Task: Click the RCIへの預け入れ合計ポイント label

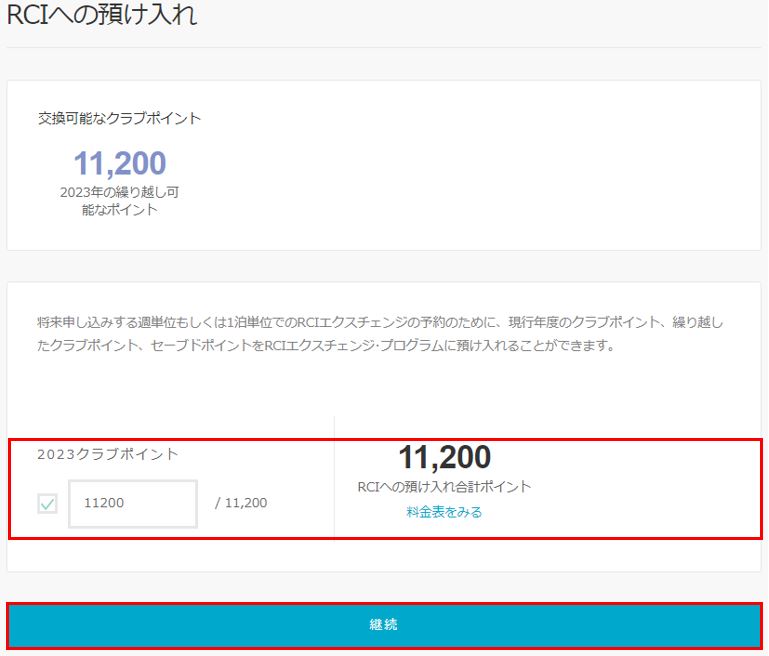Action: point(444,487)
